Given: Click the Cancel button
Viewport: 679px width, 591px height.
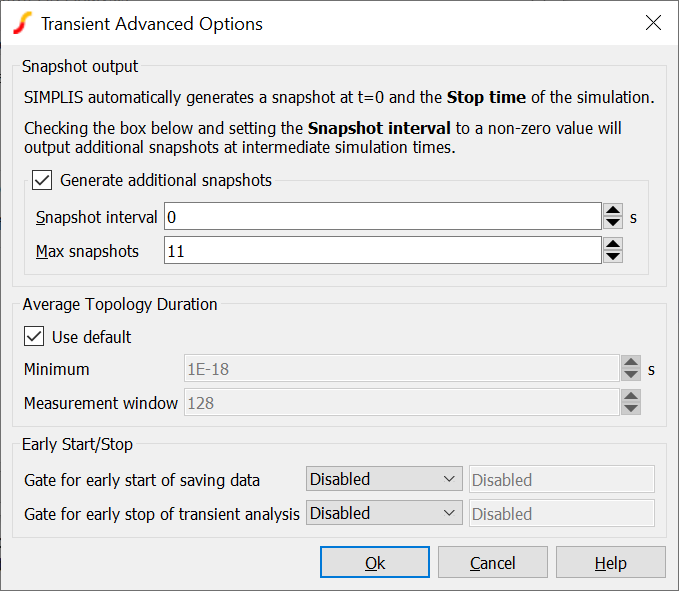Looking at the screenshot, I should 493,563.
